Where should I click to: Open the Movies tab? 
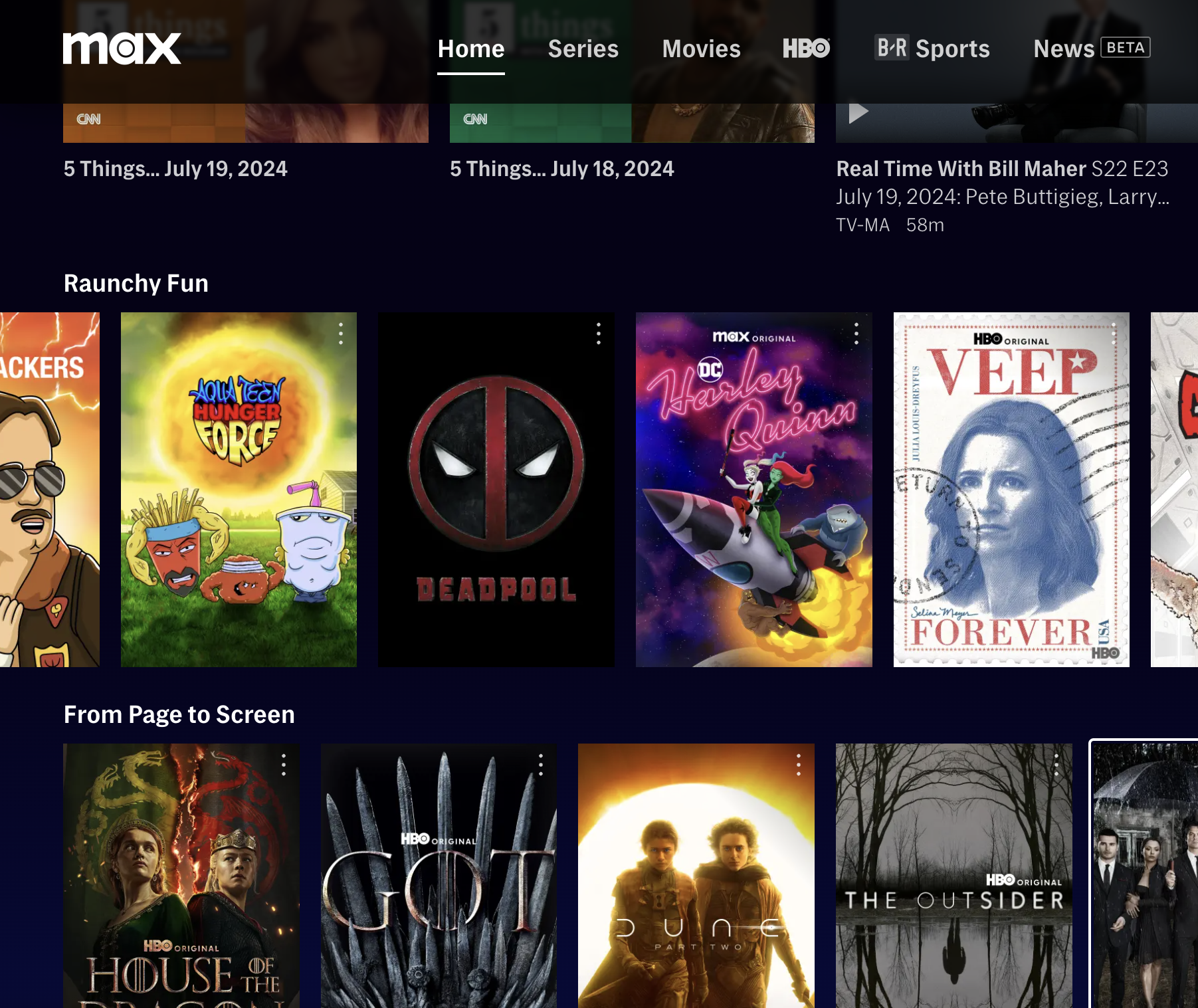coord(701,49)
